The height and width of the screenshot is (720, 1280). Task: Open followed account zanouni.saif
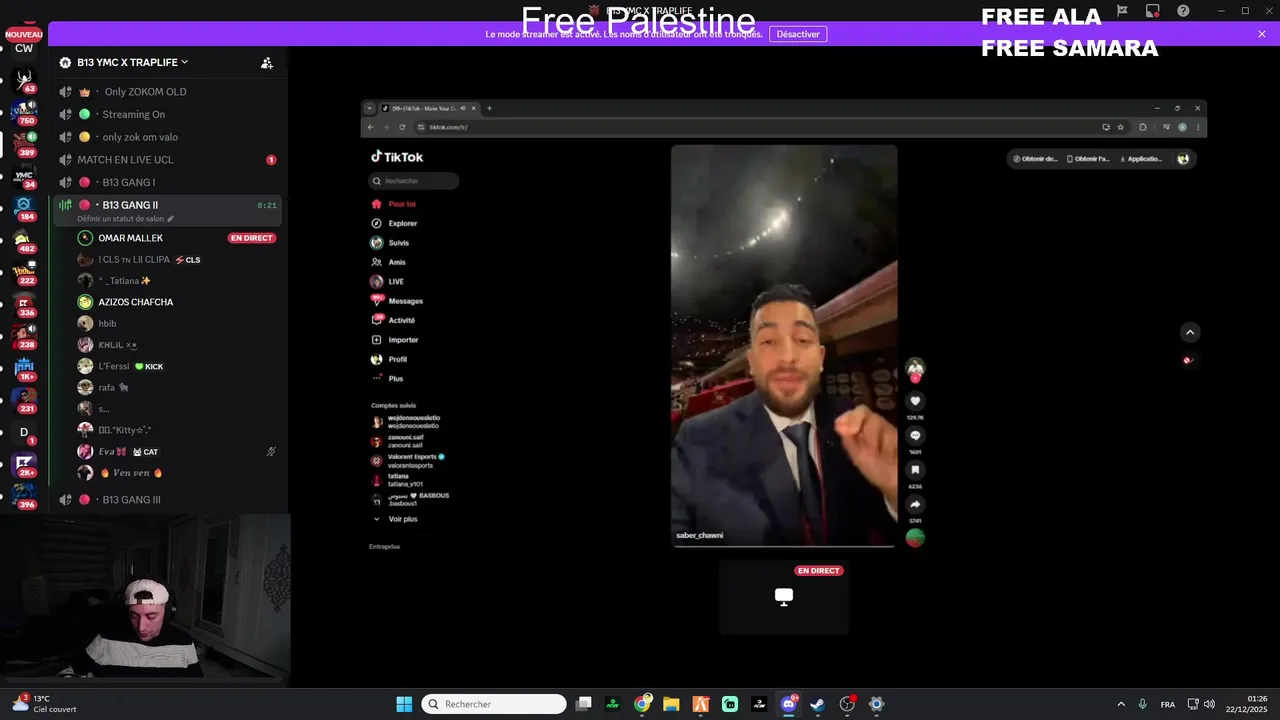(x=398, y=441)
